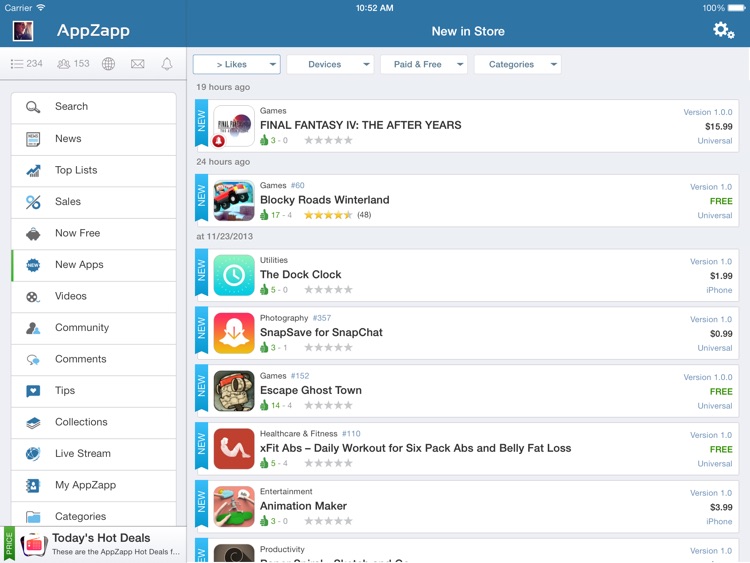Open the settings gears icon

tap(723, 31)
